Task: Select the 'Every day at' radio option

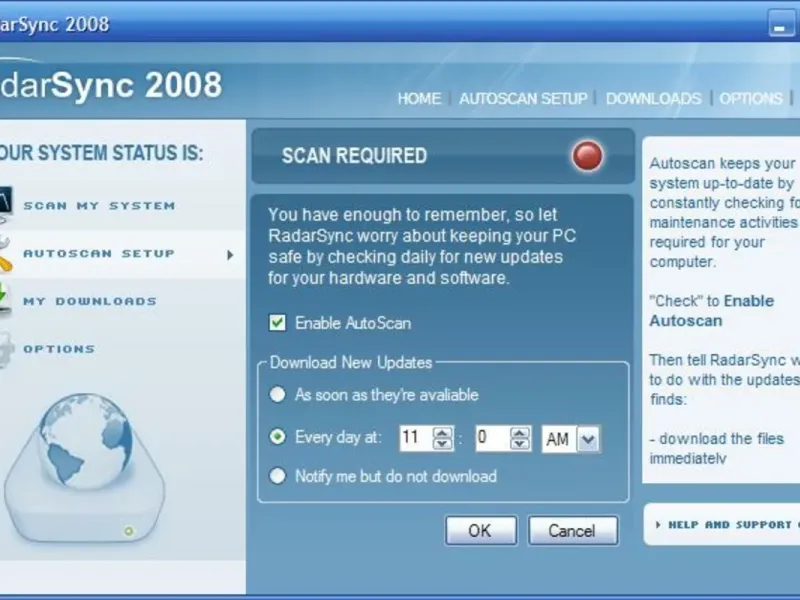Action: 277,437
